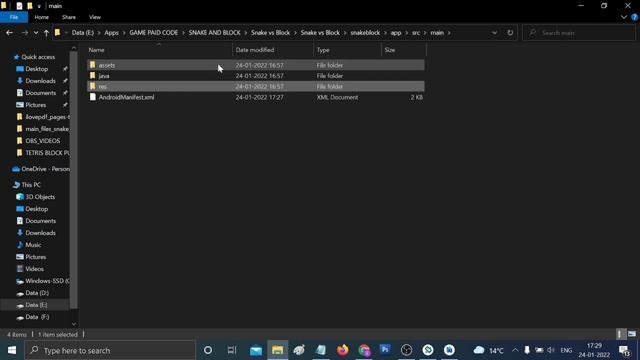
Task: Open the Help question mark icon
Action: pos(634,17)
